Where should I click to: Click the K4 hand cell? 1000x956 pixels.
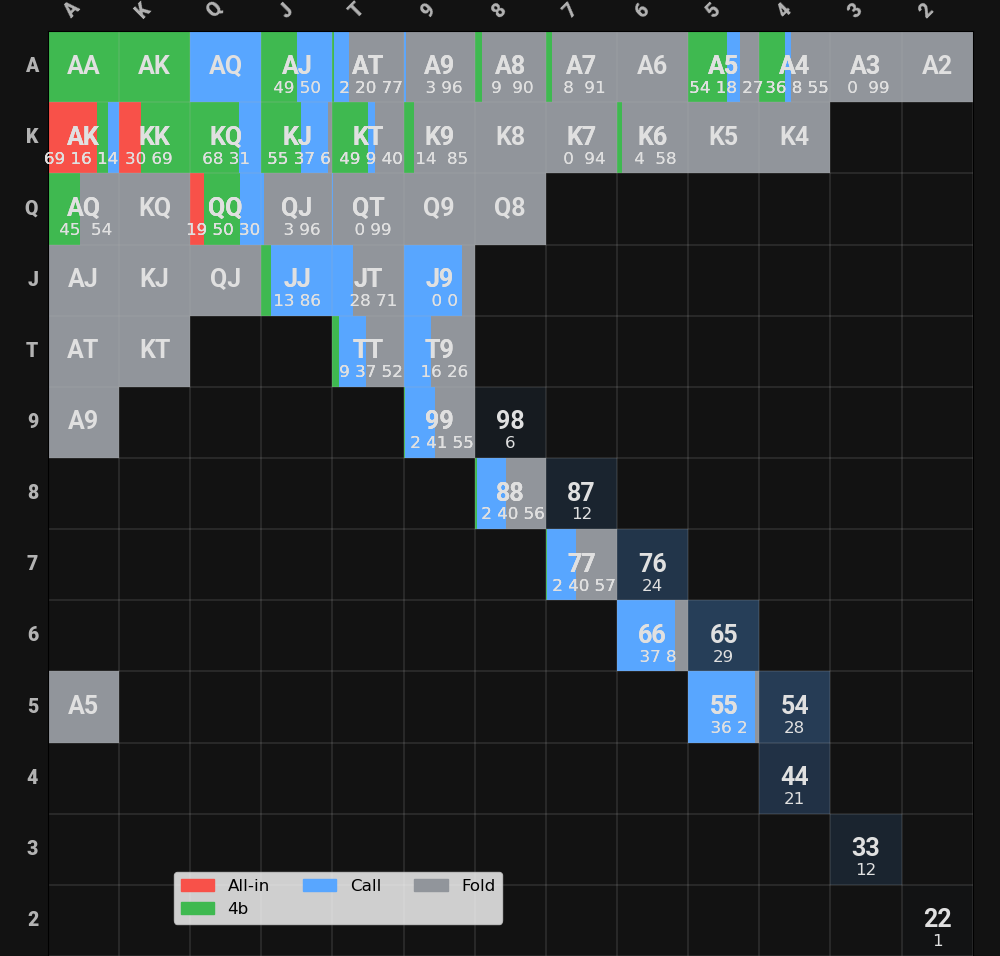pyautogui.click(x=794, y=138)
